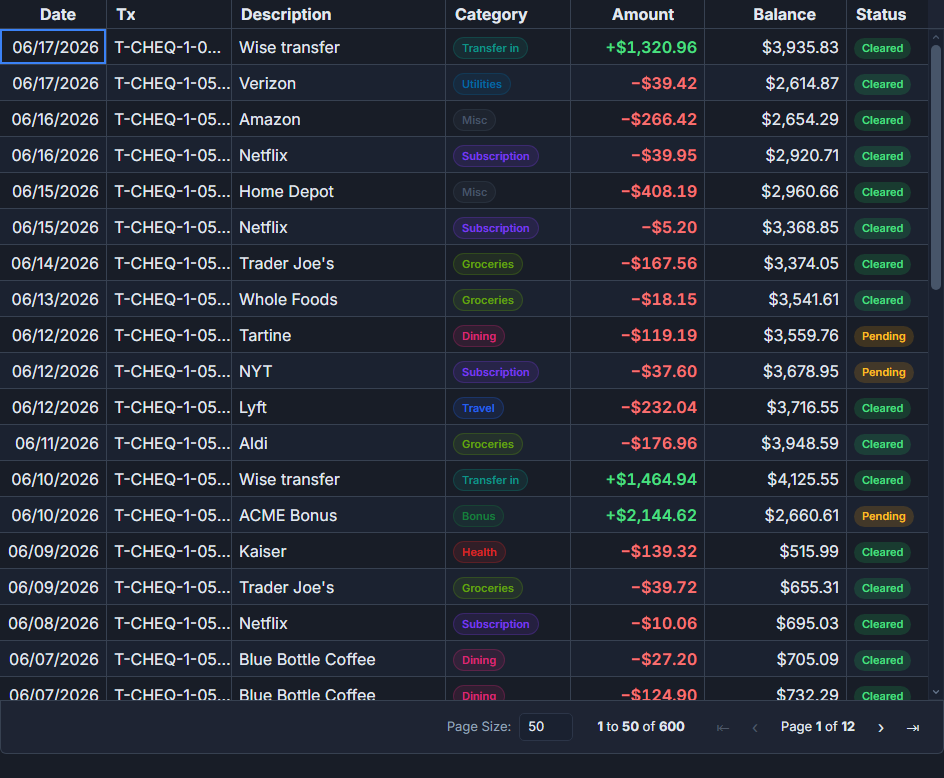The height and width of the screenshot is (778, 944).
Task: Jump to the last page arrow
Action: click(x=913, y=727)
